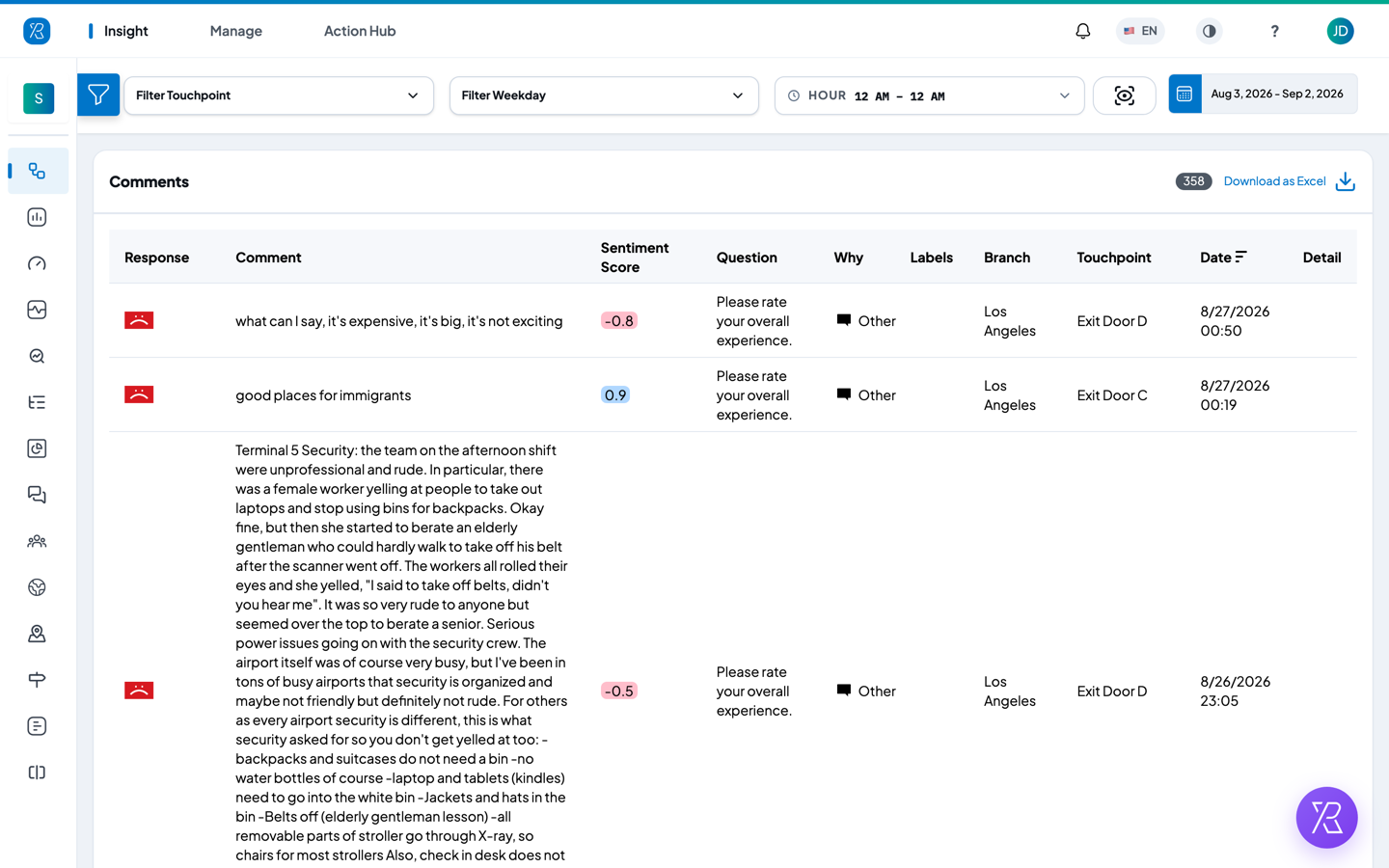This screenshot has width=1389, height=868.
Task: Click the sad face response for 8/27/2026 00:50
Action: [139, 320]
